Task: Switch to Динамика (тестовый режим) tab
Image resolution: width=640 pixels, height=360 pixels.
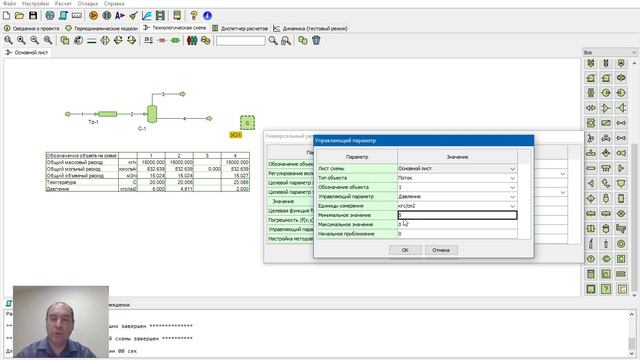Action: pyautogui.click(x=310, y=29)
